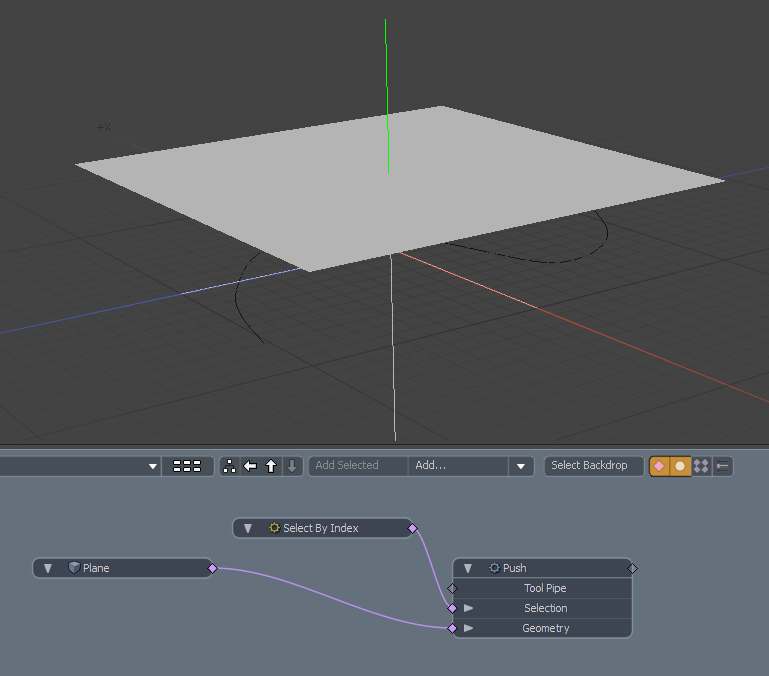Click the up arrow navigation icon

click(271, 466)
